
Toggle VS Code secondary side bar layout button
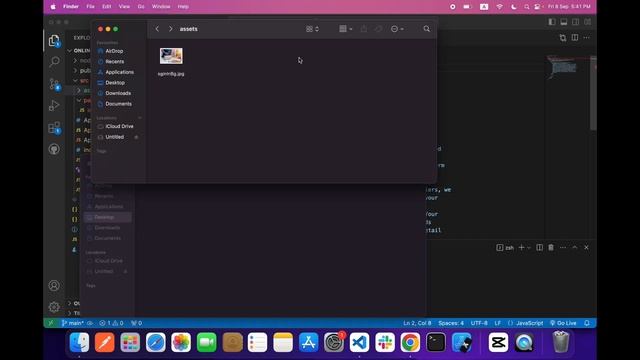576,22
